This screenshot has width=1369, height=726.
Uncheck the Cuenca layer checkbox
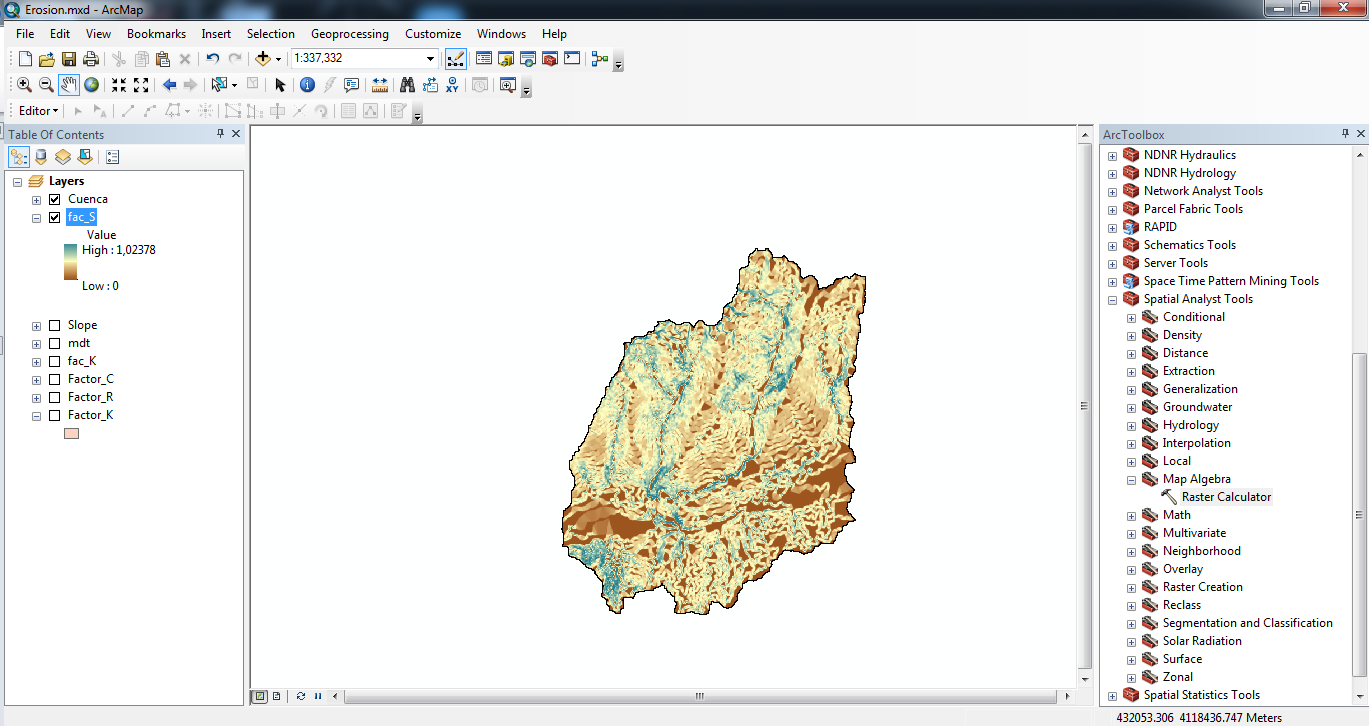point(55,199)
